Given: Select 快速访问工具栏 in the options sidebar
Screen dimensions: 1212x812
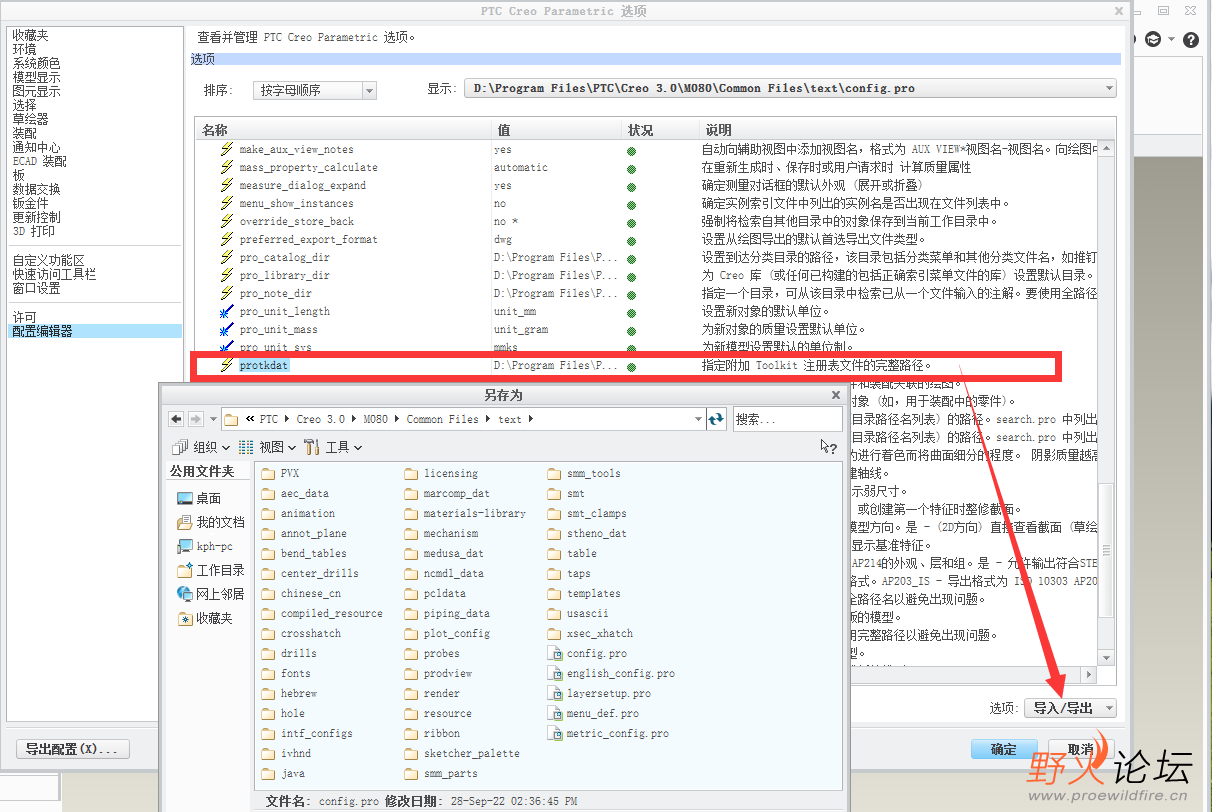Looking at the screenshot, I should 54,274.
